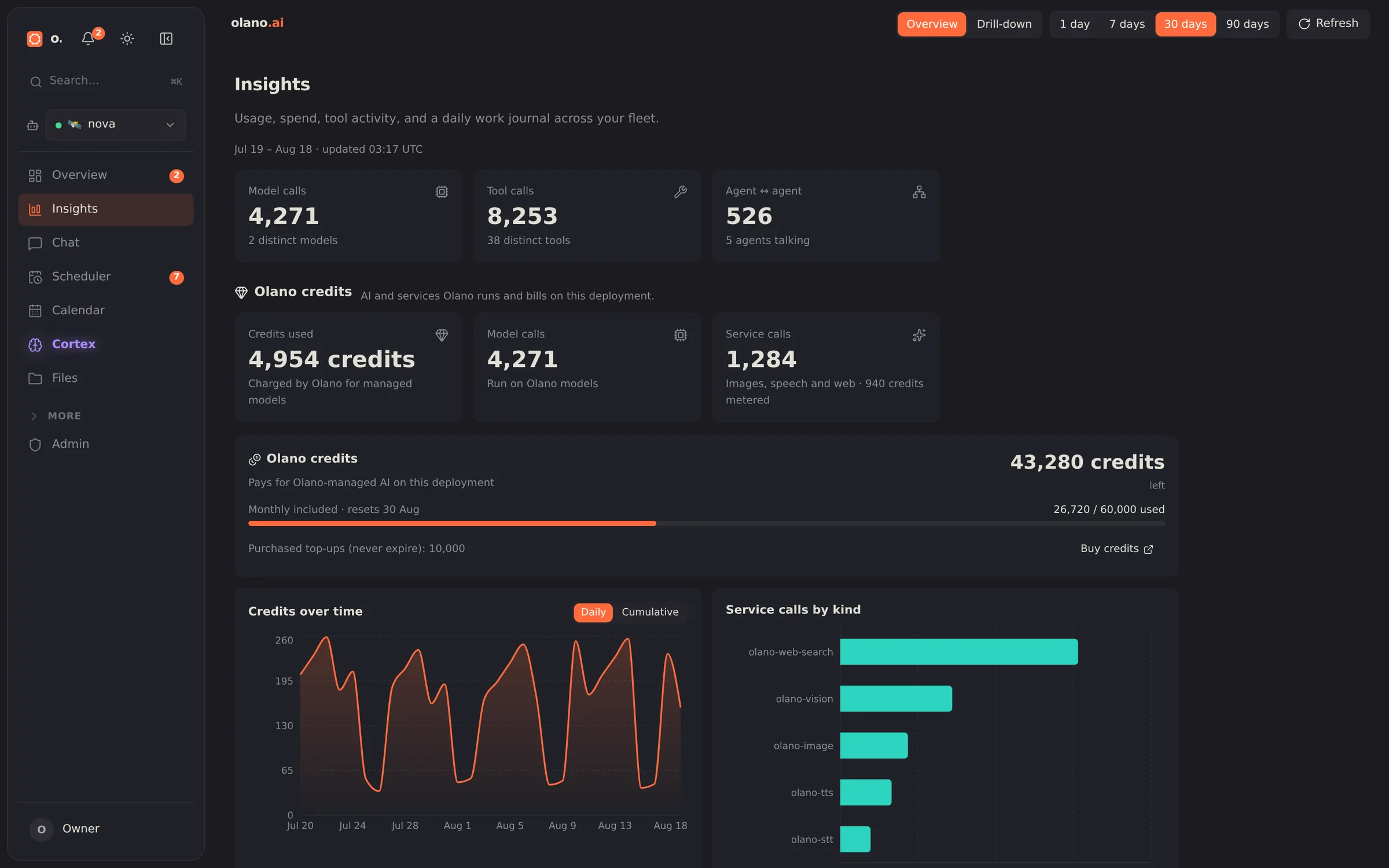Toggle the light theme sun icon
The height and width of the screenshot is (868, 1389).
point(127,39)
